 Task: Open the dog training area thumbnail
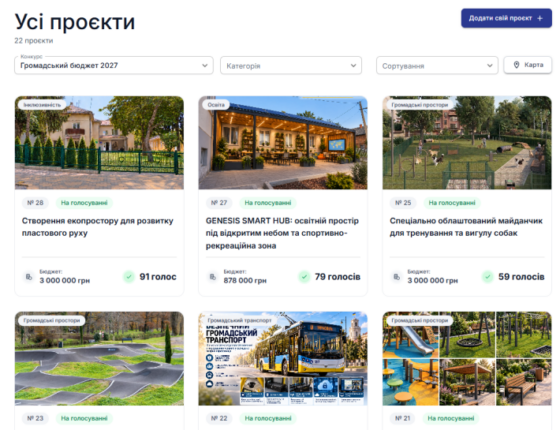coord(467,142)
